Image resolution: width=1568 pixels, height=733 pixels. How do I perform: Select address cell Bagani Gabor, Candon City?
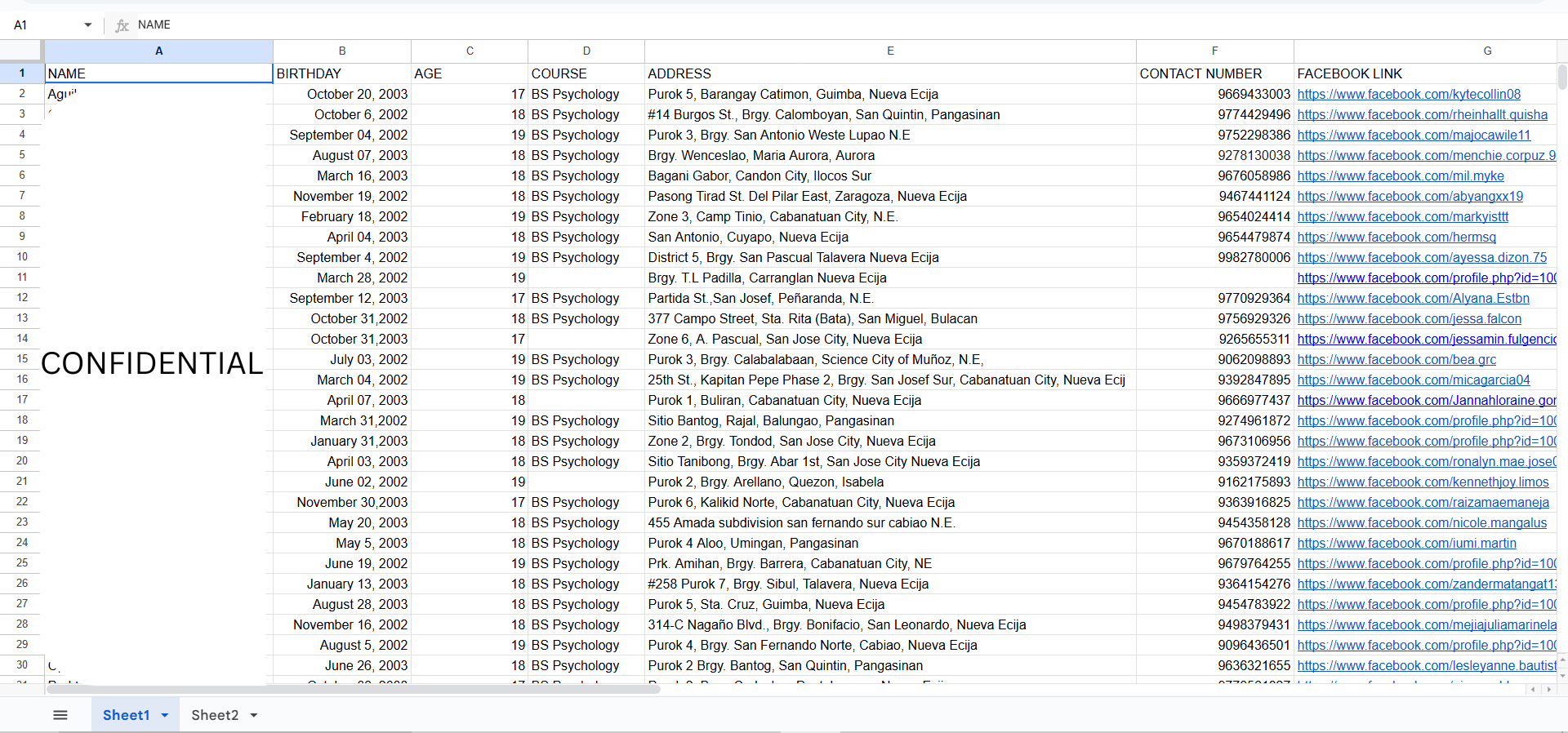(x=890, y=176)
